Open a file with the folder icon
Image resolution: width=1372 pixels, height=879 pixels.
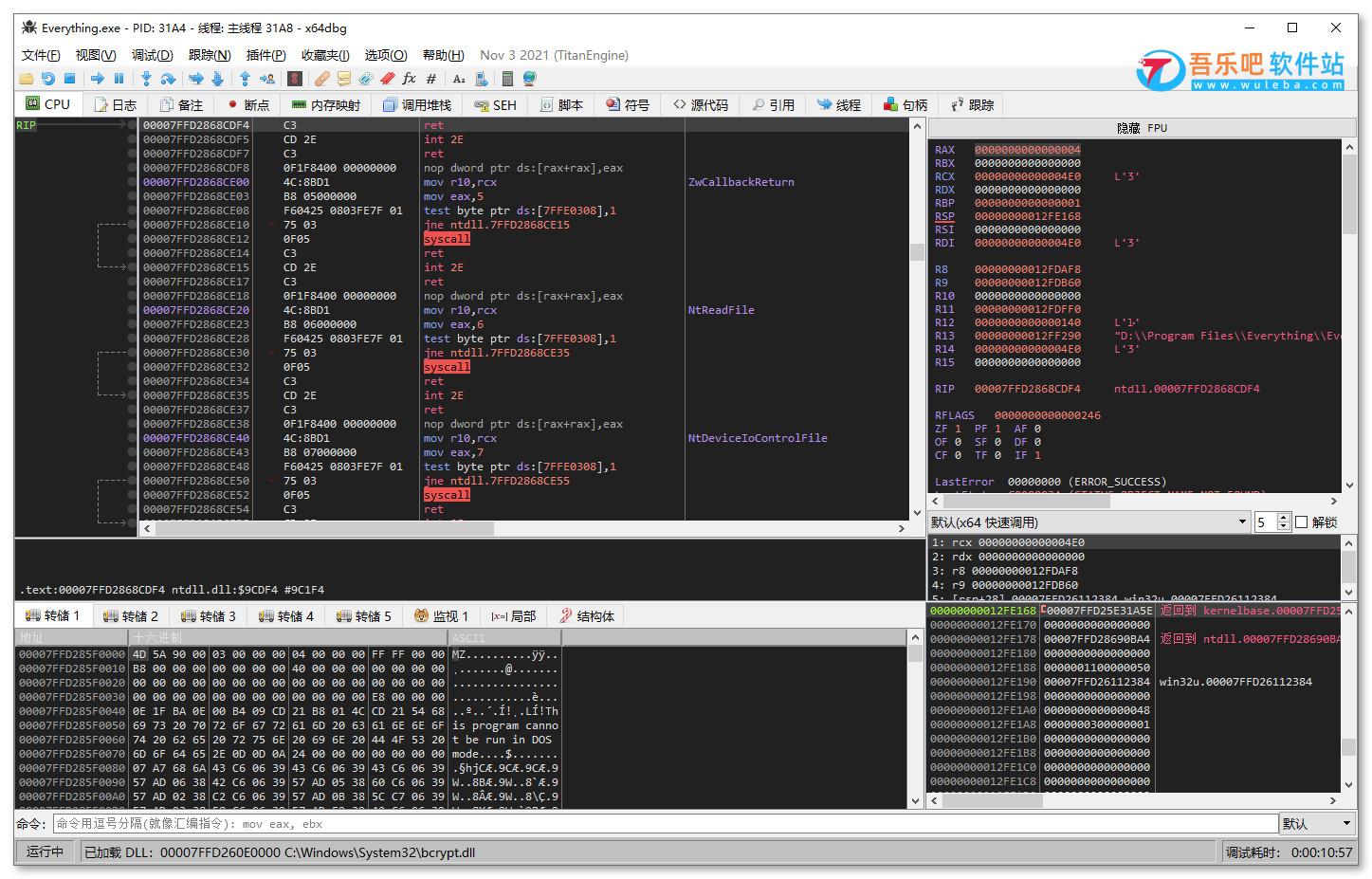click(x=27, y=79)
